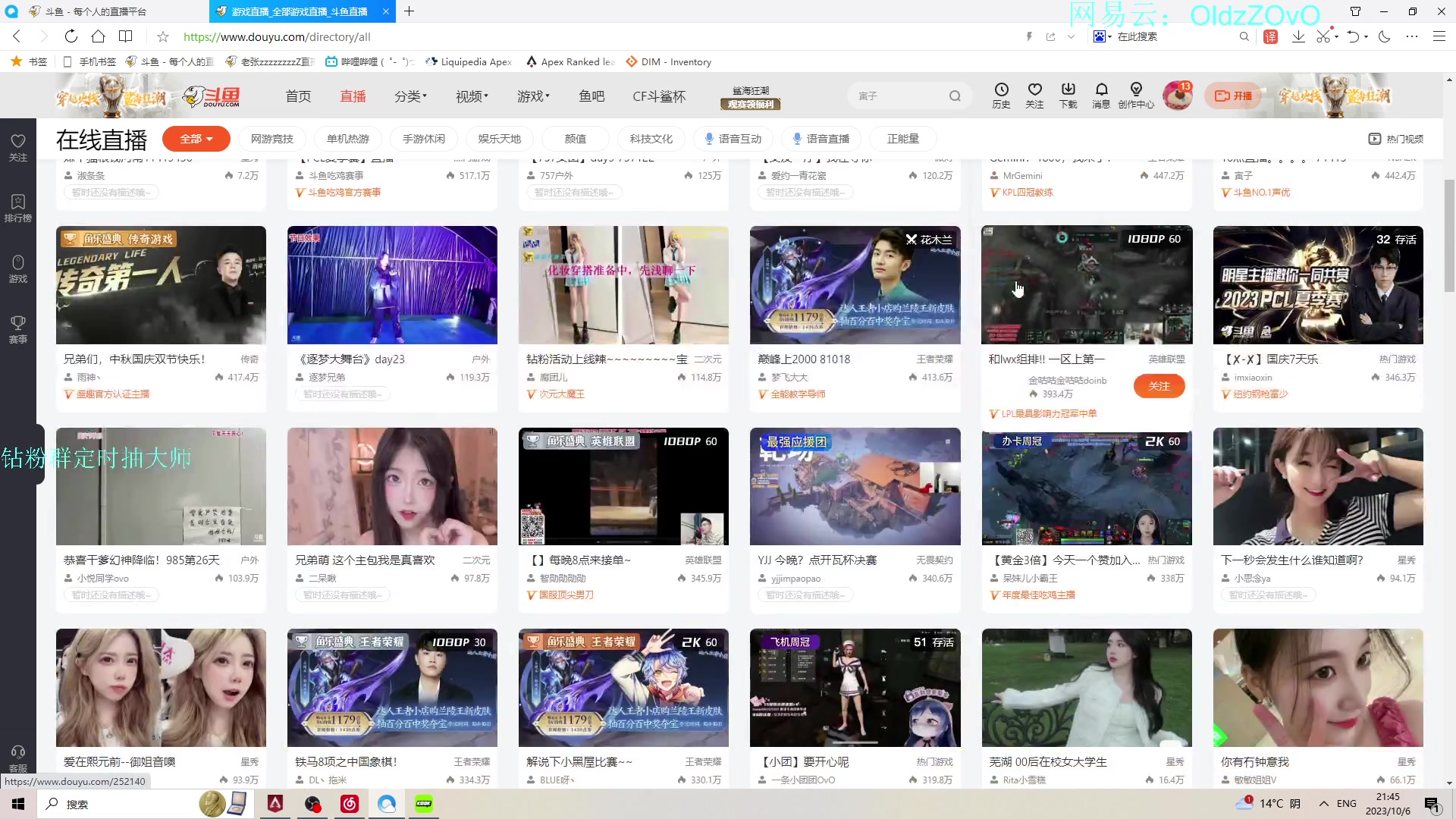Image resolution: width=1456 pixels, height=819 pixels.
Task: Open browser downloads arrow icon
Action: pyautogui.click(x=1298, y=36)
